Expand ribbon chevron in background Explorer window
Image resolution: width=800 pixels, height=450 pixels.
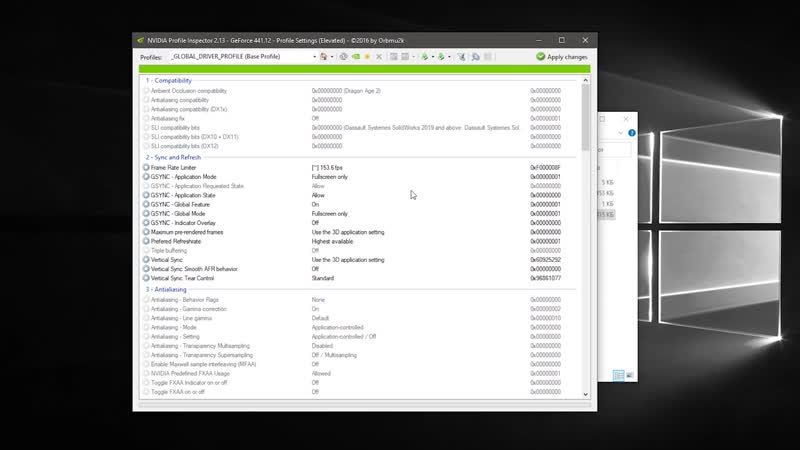620,133
